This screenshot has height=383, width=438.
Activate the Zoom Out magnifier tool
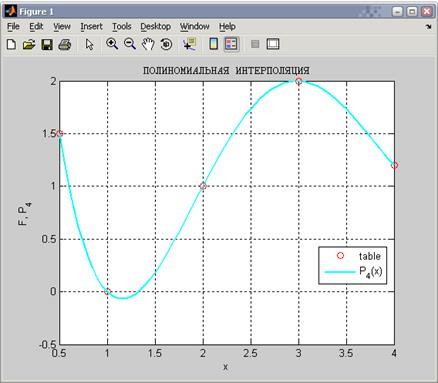coord(130,44)
